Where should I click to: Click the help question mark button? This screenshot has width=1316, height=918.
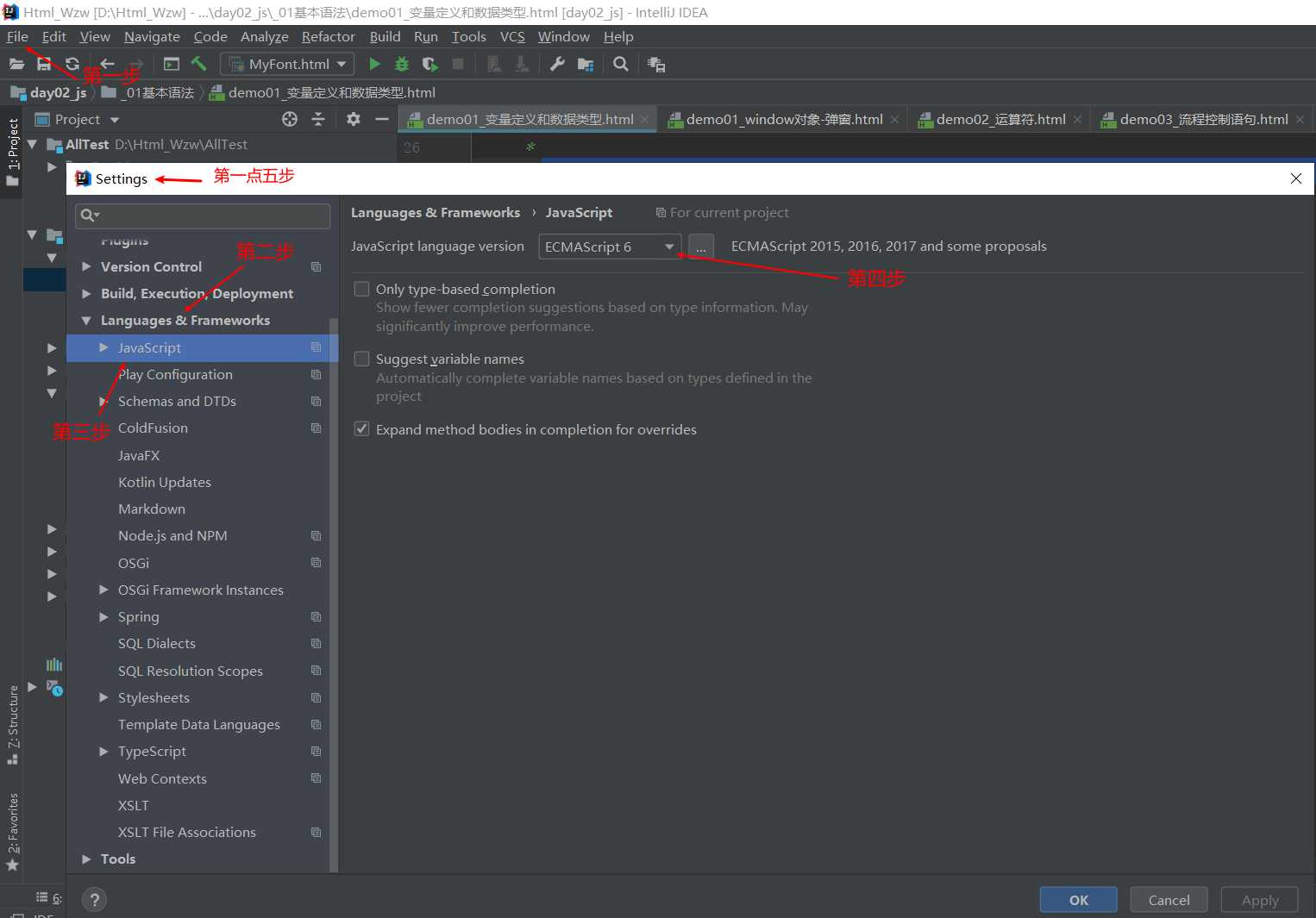95,900
